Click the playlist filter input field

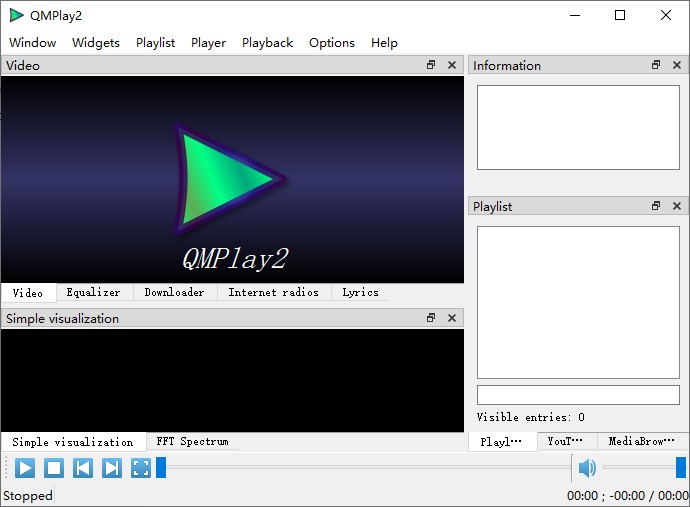[578, 395]
